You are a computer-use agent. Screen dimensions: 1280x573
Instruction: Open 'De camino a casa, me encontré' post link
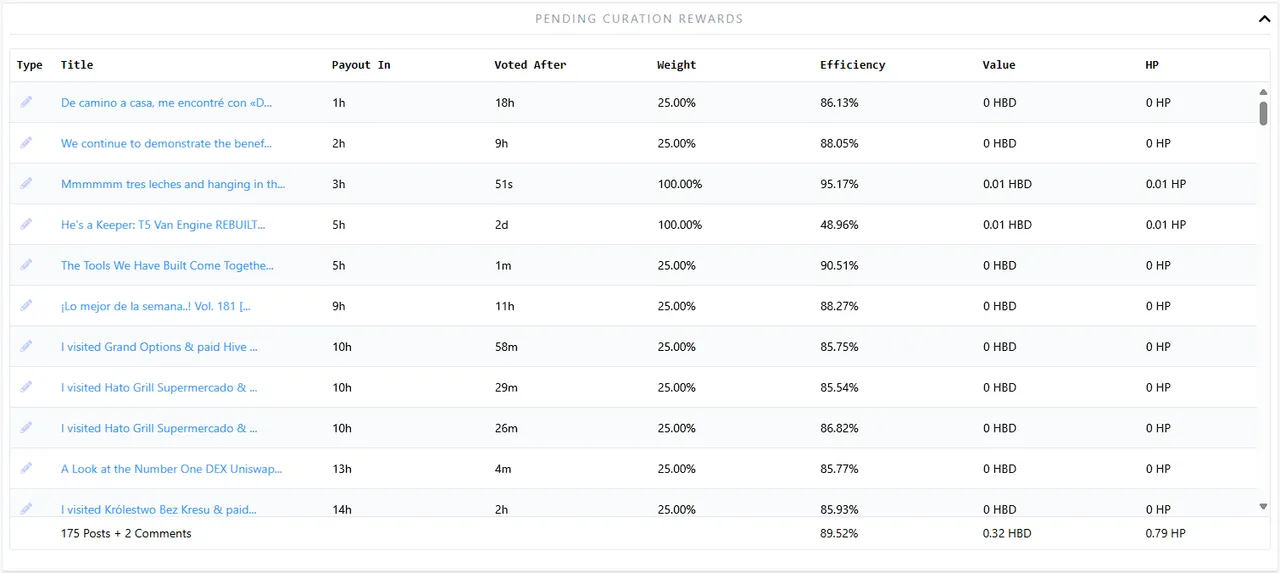[x=166, y=103]
